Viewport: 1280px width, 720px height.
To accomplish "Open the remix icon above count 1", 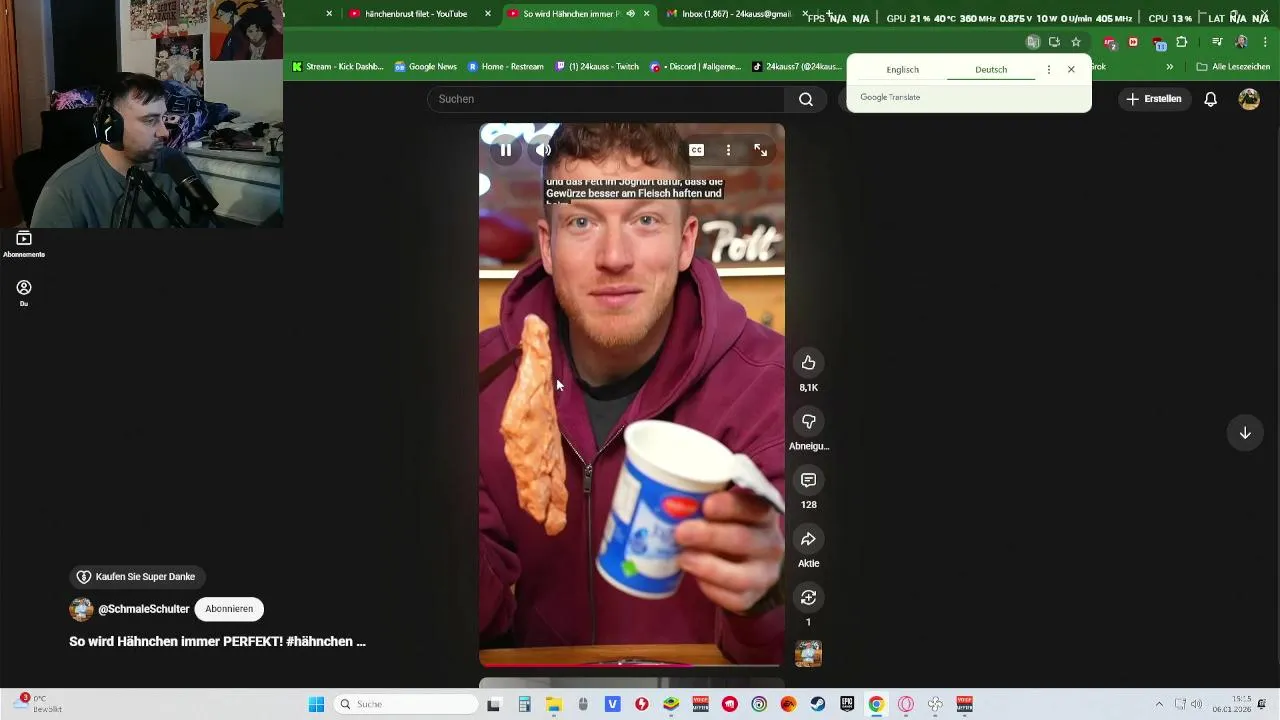I will click(808, 597).
